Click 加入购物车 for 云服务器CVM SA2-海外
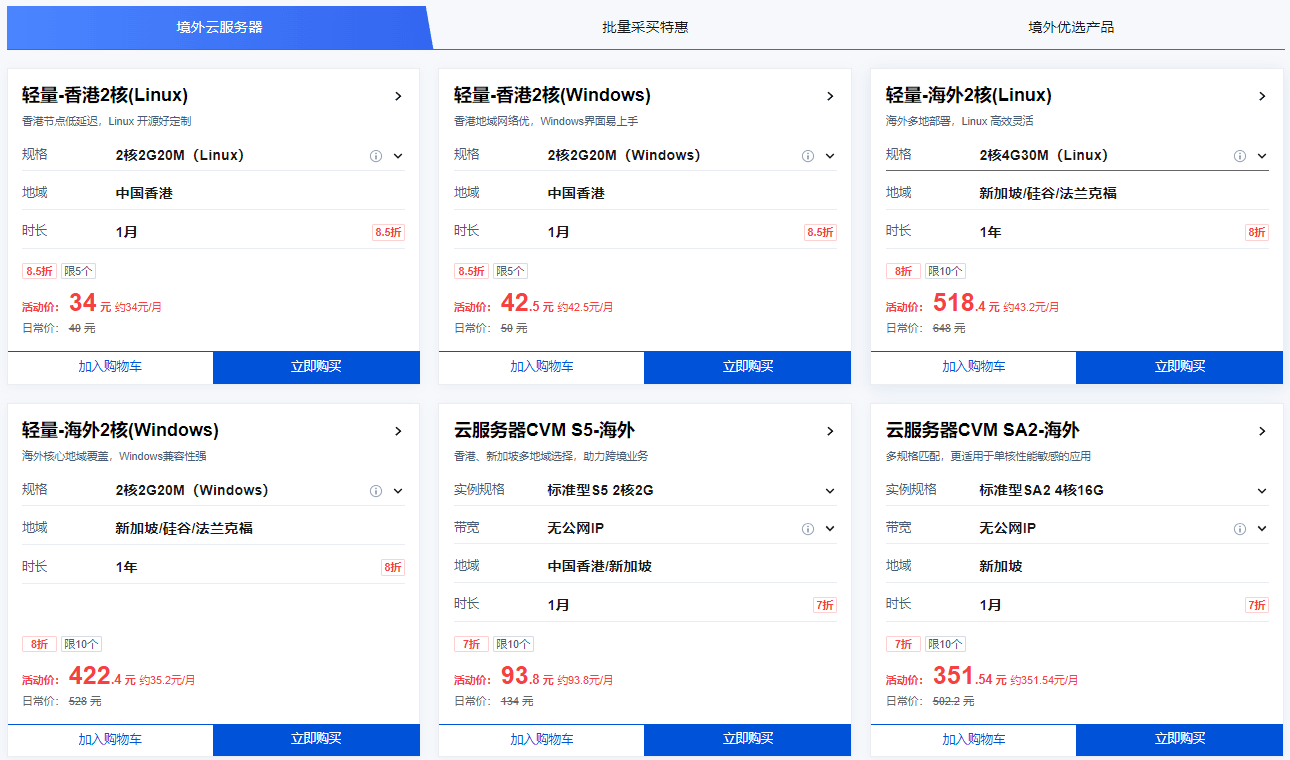 [x=973, y=740]
